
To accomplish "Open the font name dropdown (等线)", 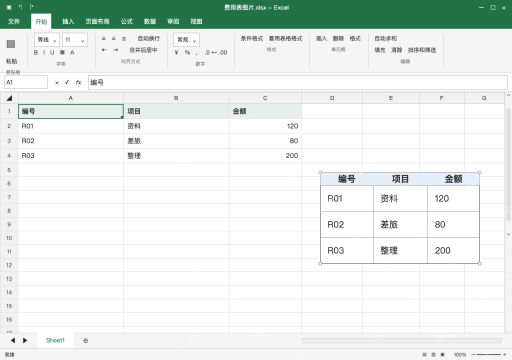I will pyautogui.click(x=47, y=40).
